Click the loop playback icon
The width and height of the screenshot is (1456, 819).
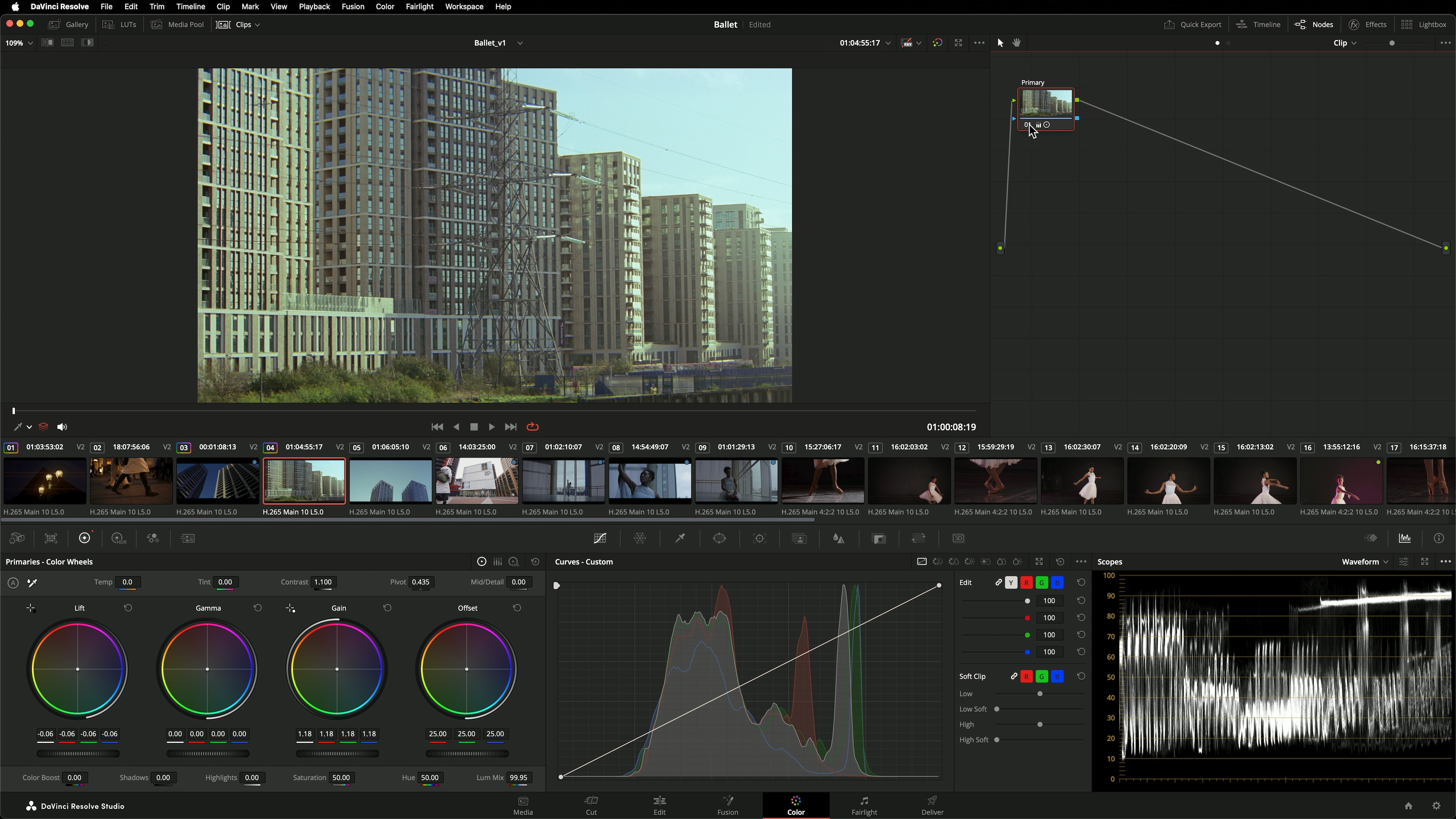point(532,427)
